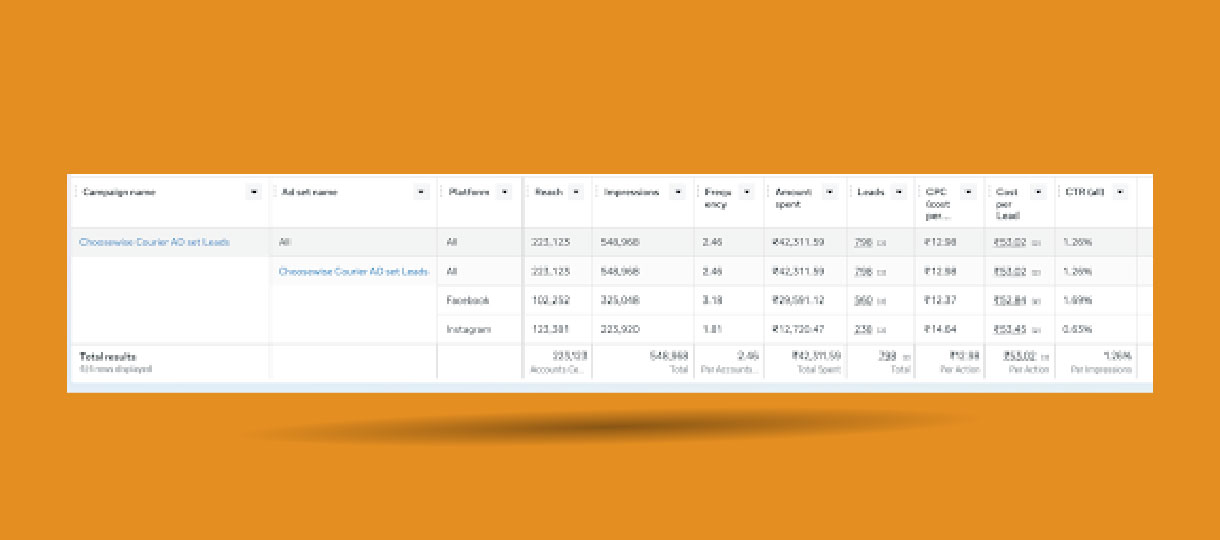Open the Choosewise Courier campaign name link
This screenshot has width=1220, height=540.
coord(154,242)
